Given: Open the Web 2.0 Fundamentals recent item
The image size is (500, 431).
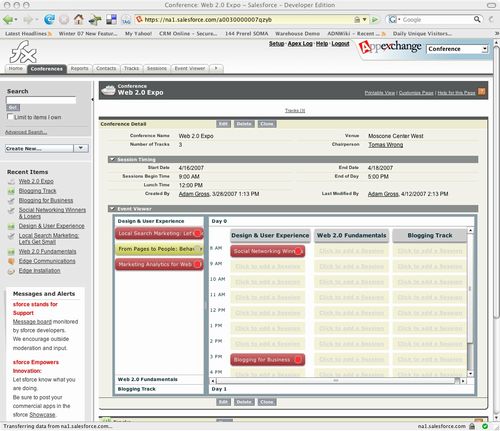Looking at the screenshot, I should point(47,252).
